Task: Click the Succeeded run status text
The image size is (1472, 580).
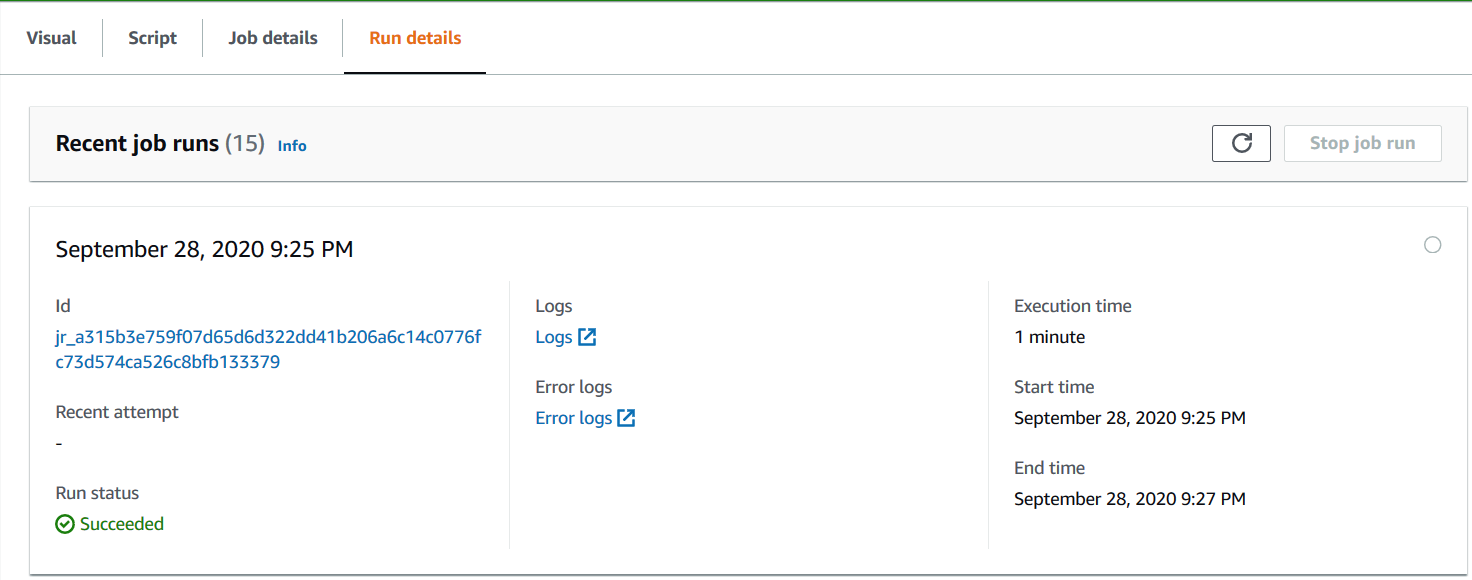Action: pyautogui.click(x=122, y=524)
